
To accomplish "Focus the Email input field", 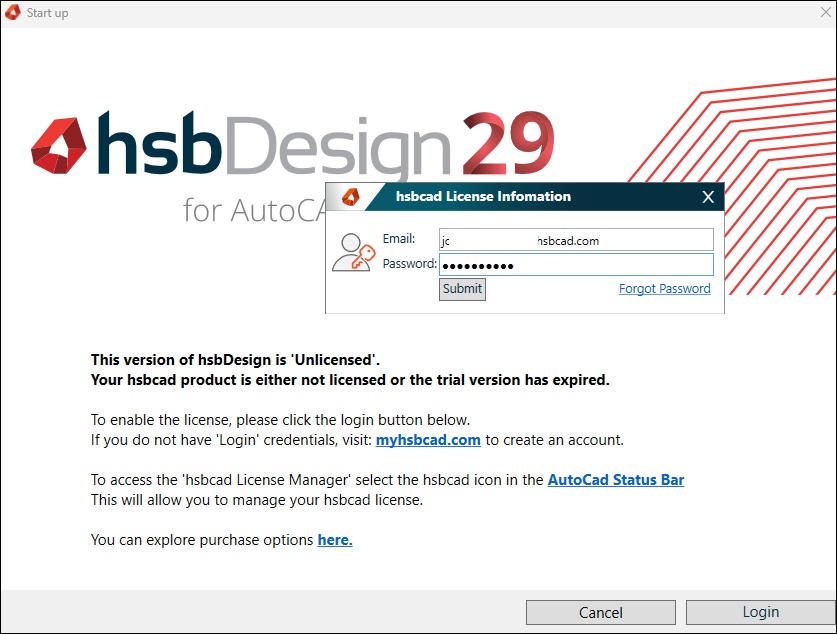I will [x=576, y=240].
